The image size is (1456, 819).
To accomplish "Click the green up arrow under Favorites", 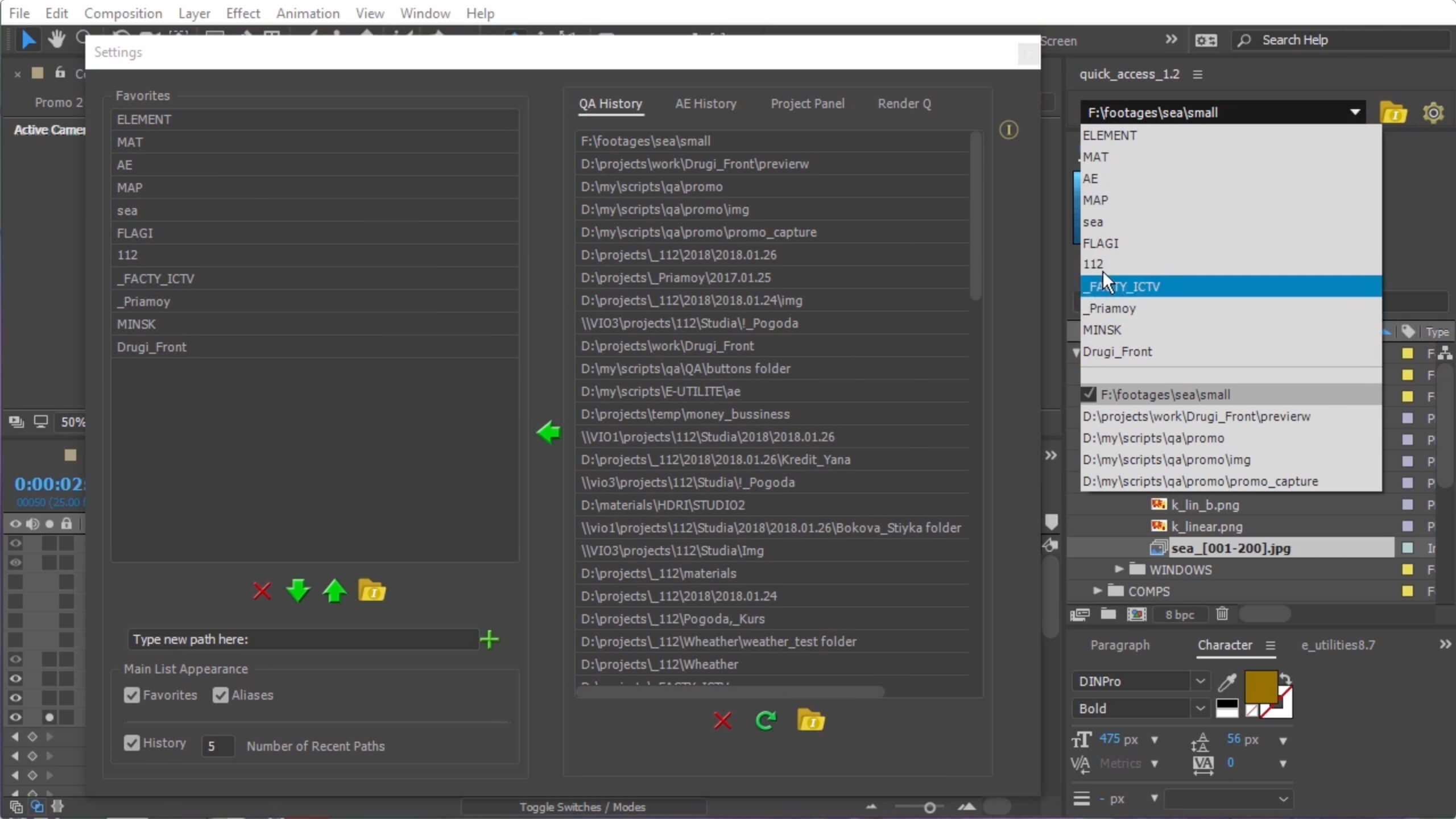I will [334, 591].
